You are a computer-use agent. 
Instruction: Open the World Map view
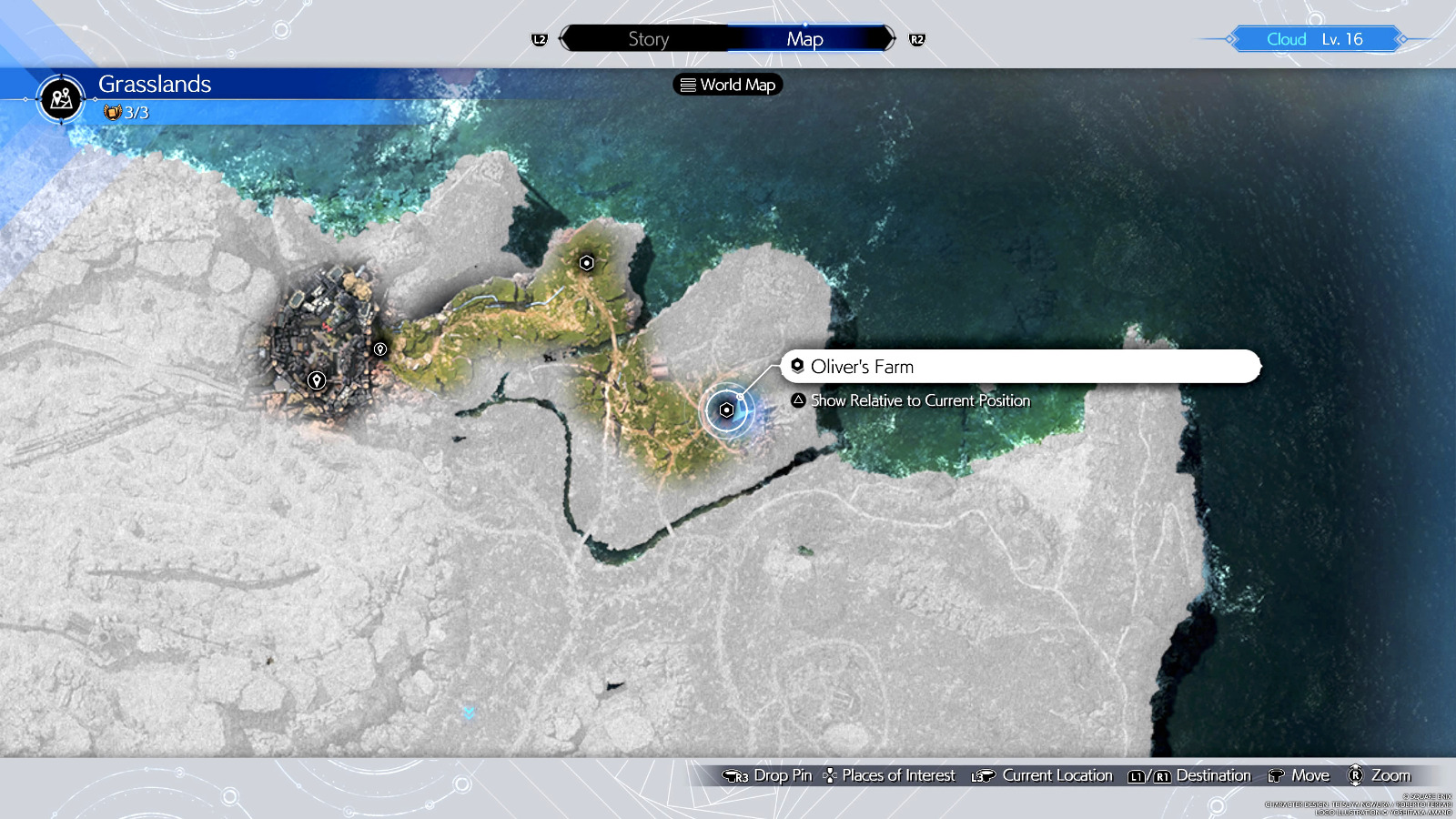tap(728, 85)
